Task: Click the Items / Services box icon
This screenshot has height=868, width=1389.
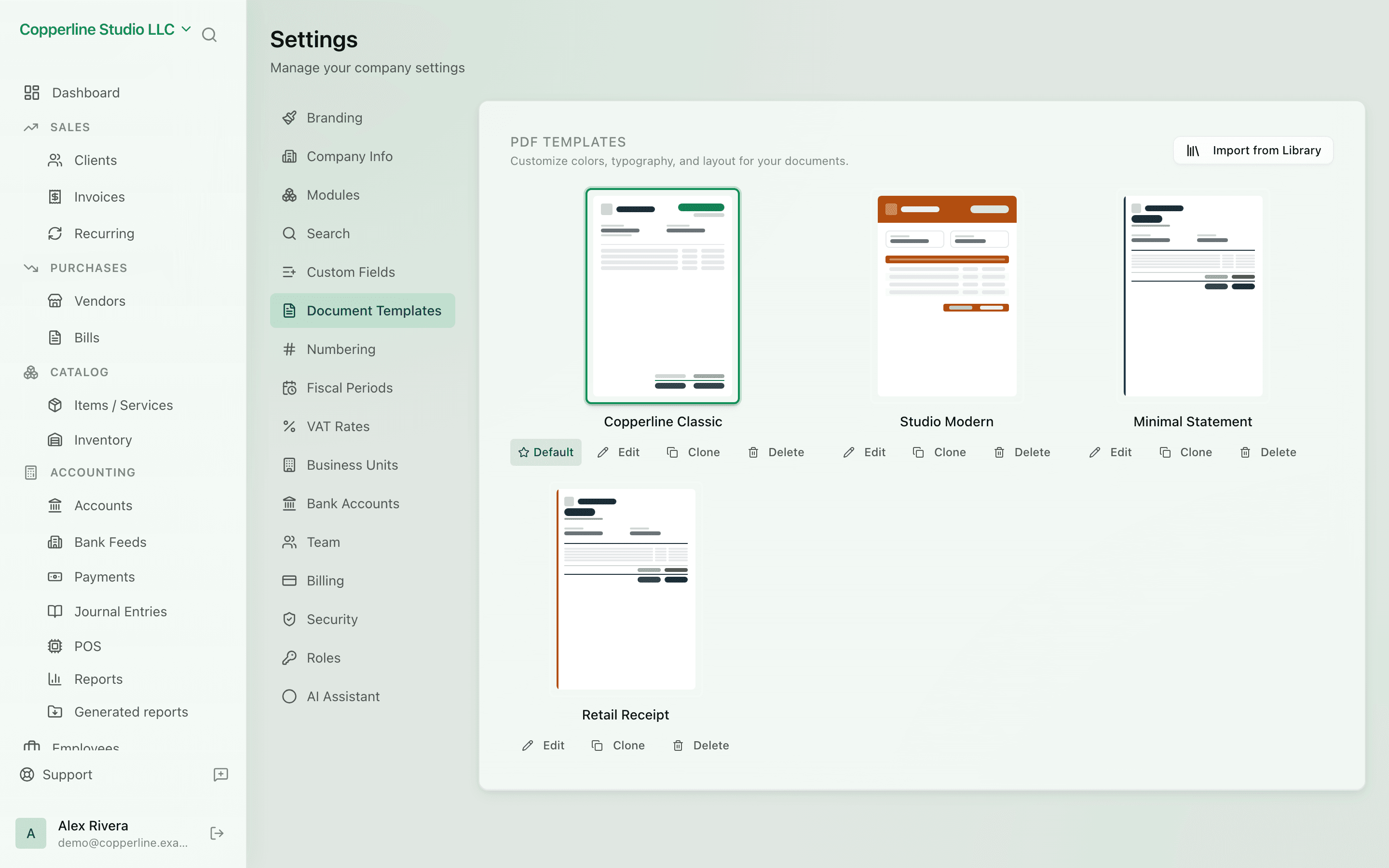Action: [x=55, y=405]
